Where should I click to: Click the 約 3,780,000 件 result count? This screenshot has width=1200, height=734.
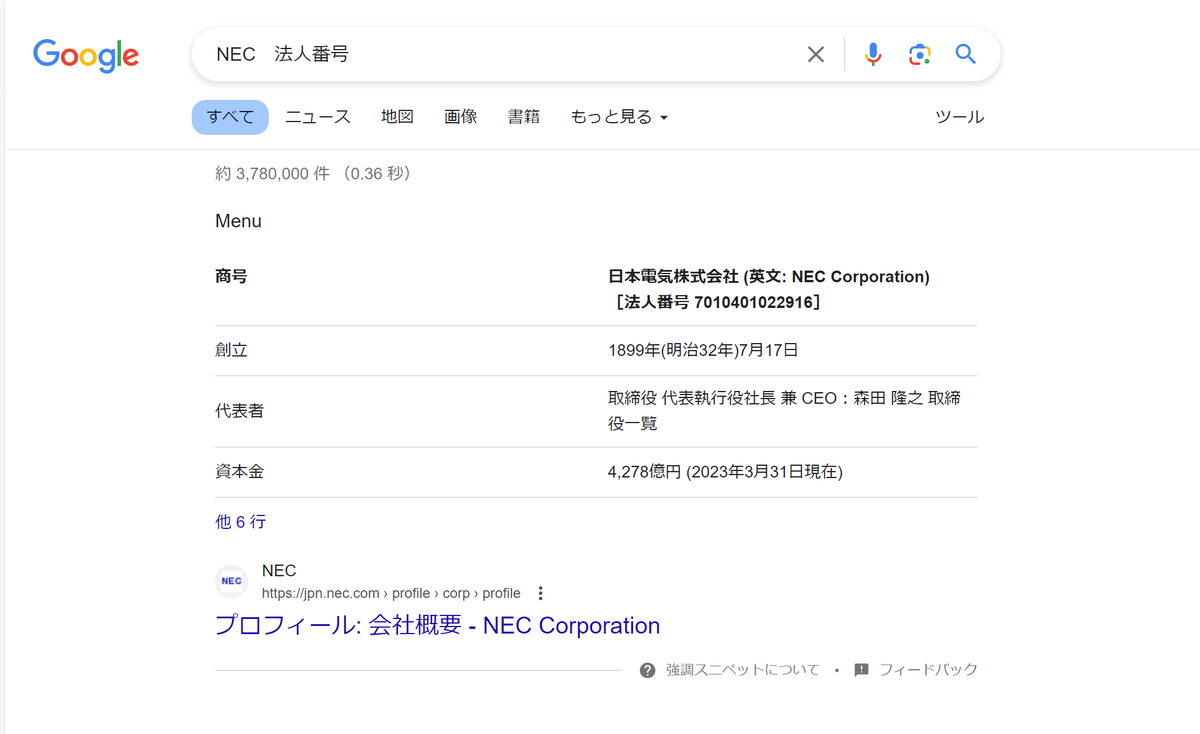click(272, 174)
